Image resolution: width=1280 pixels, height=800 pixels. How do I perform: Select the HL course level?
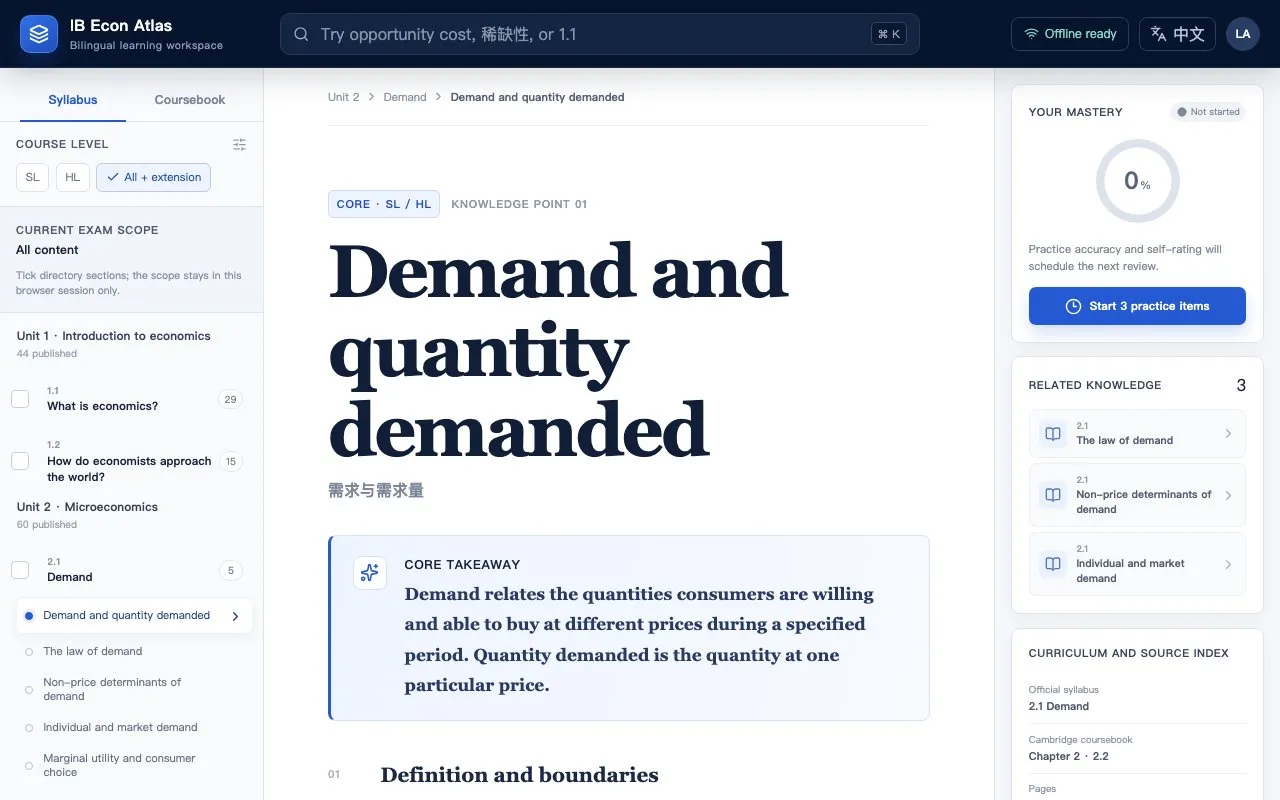coord(72,177)
